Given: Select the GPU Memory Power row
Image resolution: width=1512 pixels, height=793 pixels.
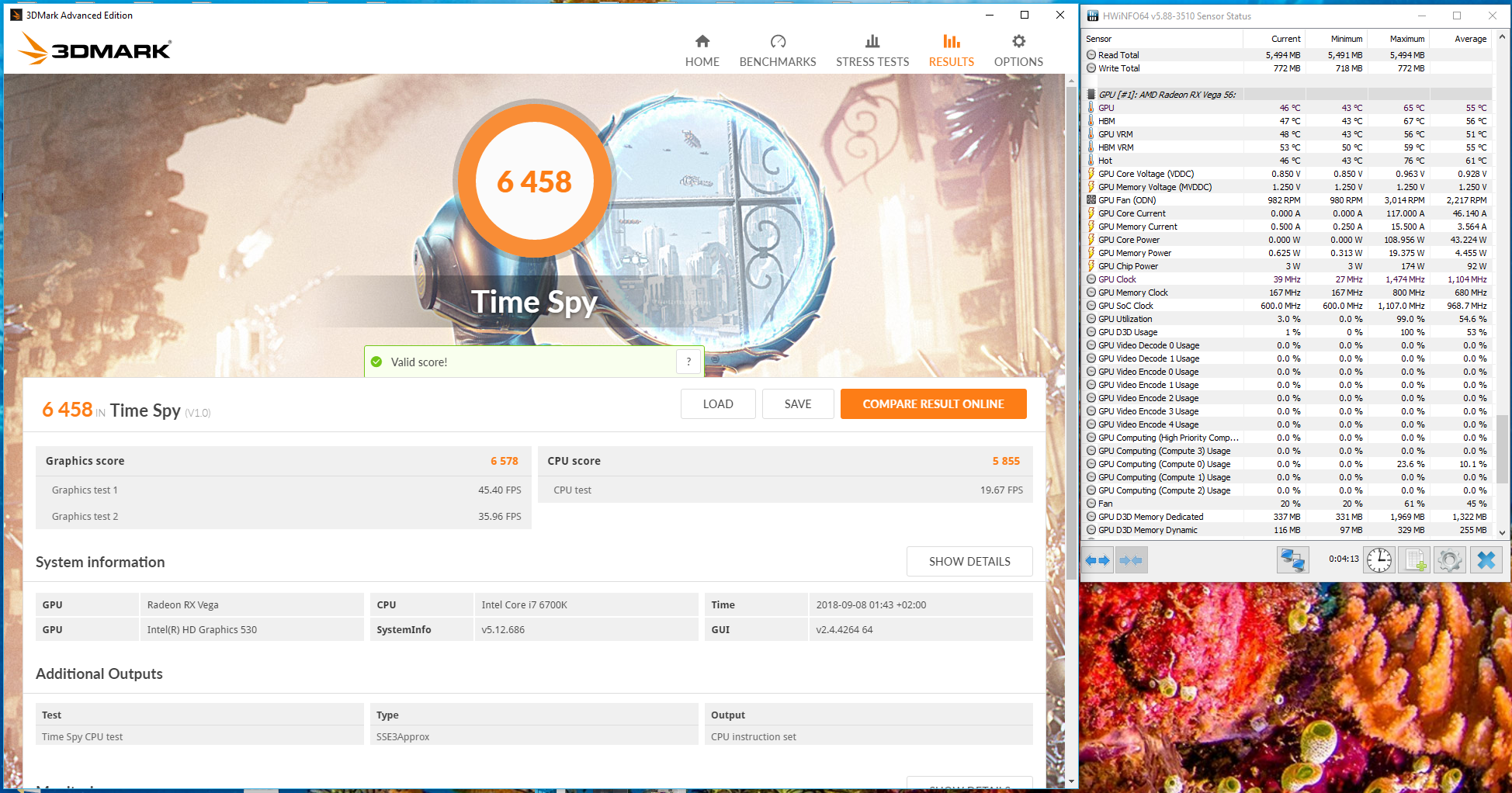Looking at the screenshot, I should (x=1287, y=253).
